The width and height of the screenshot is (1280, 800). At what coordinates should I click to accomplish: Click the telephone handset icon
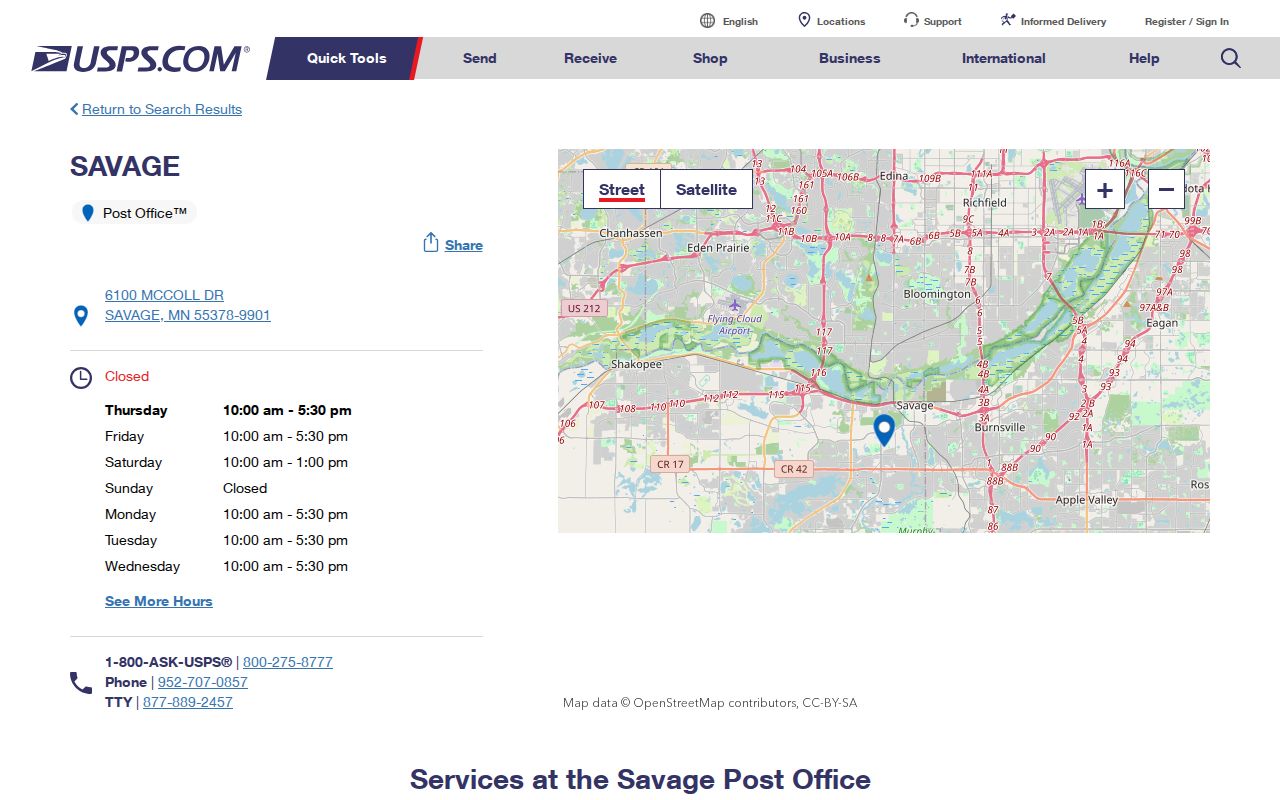(x=81, y=683)
